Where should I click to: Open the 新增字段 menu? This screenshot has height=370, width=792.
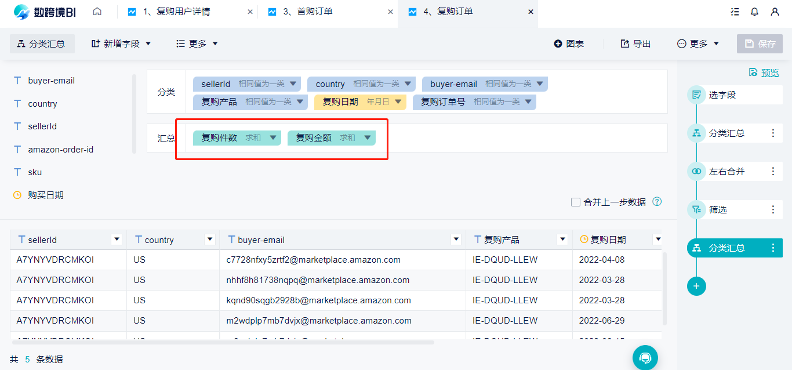click(121, 44)
